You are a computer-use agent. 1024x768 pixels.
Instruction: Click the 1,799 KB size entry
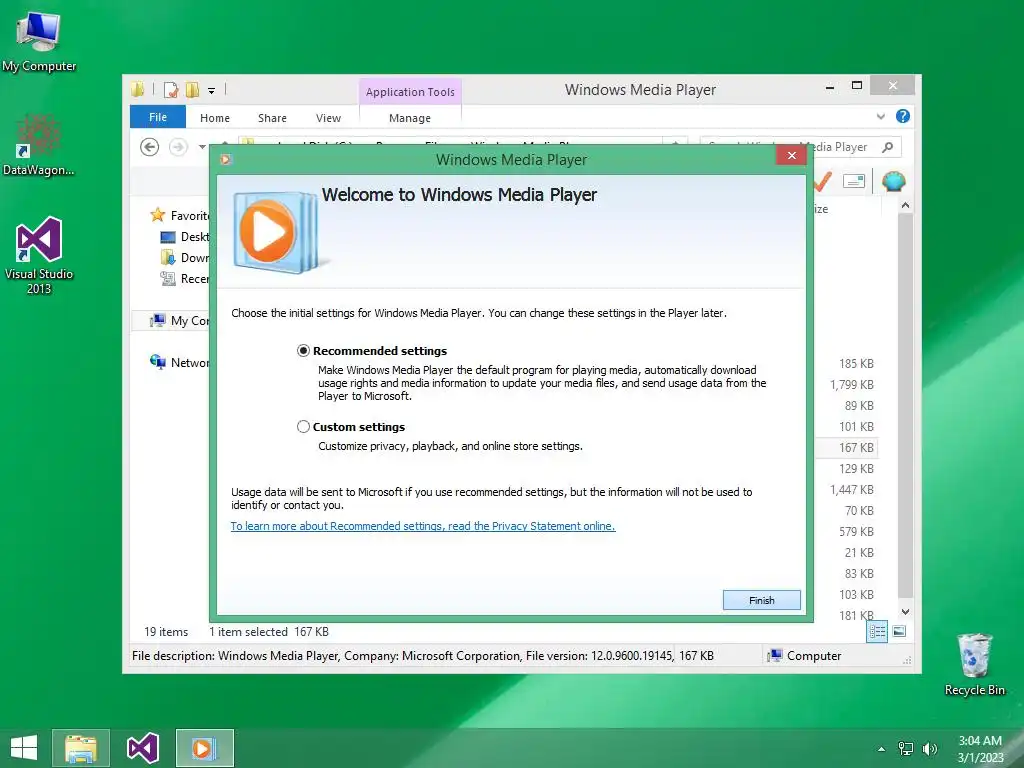coord(852,385)
